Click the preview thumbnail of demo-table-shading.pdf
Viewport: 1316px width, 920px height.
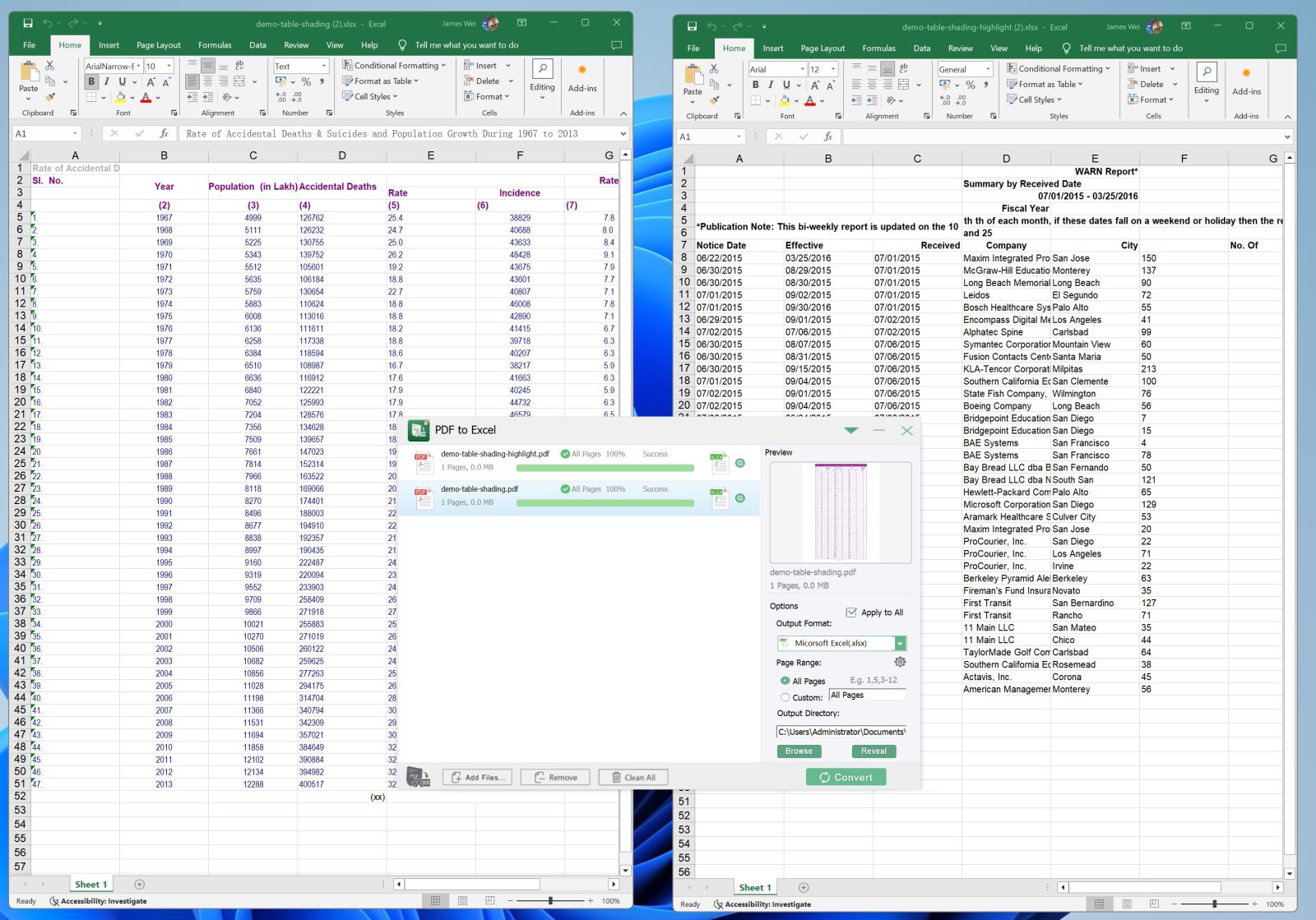[x=840, y=512]
